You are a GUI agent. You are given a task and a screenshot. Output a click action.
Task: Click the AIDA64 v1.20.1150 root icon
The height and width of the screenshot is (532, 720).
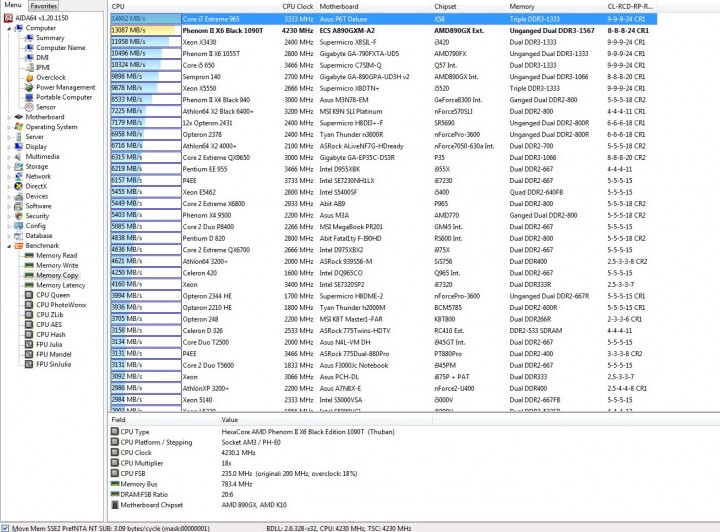[8, 18]
